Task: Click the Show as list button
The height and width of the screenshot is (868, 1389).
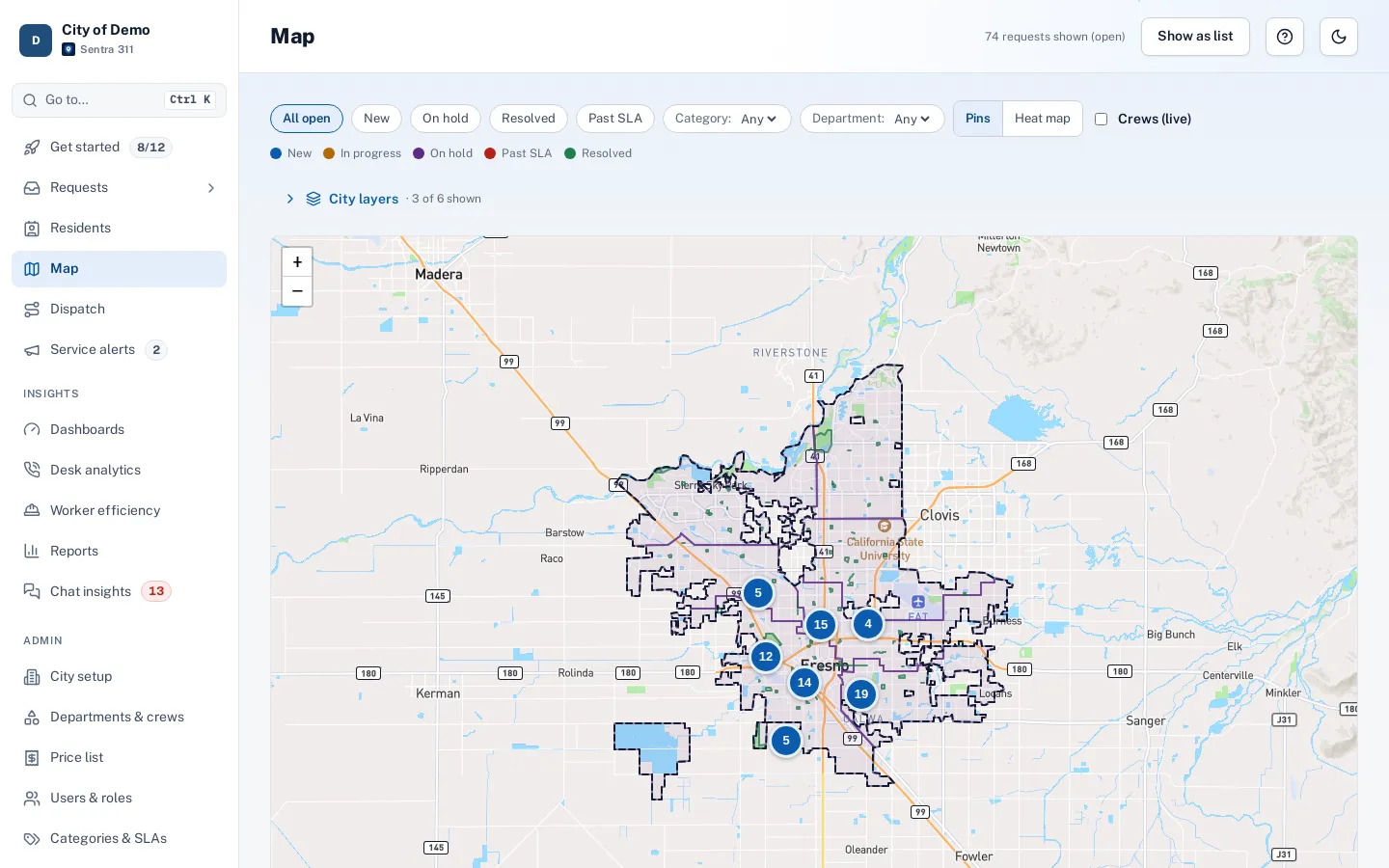Action: tap(1195, 37)
